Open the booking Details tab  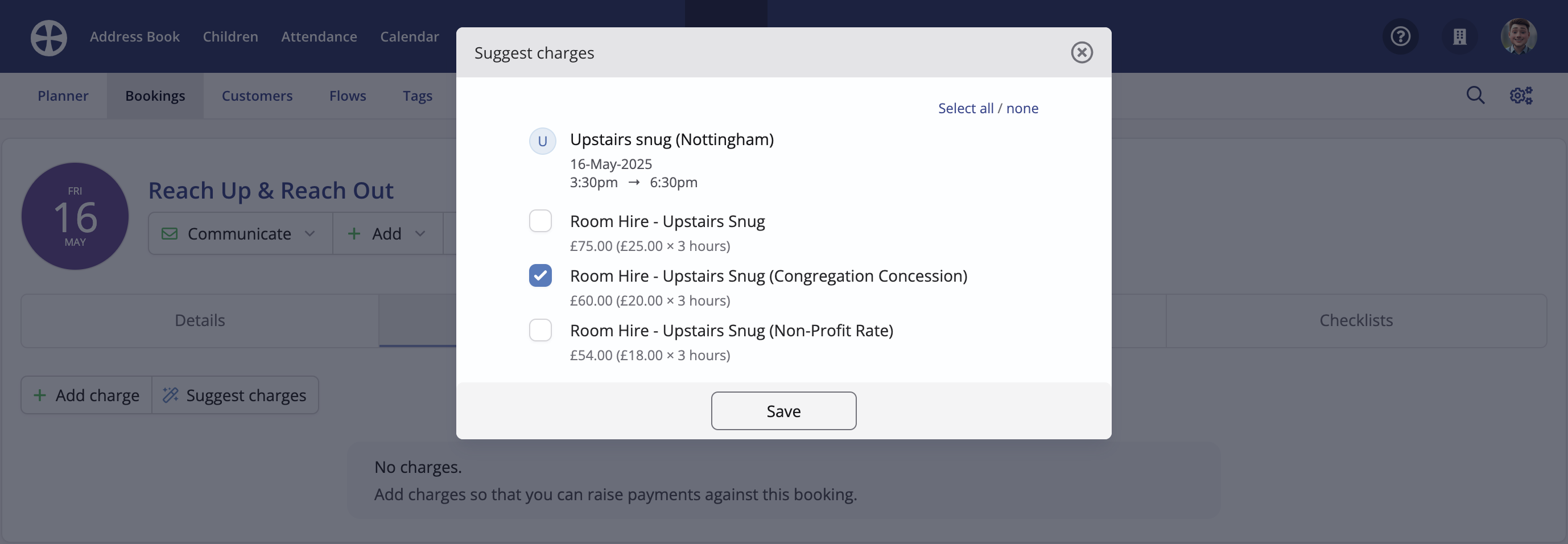tap(200, 321)
